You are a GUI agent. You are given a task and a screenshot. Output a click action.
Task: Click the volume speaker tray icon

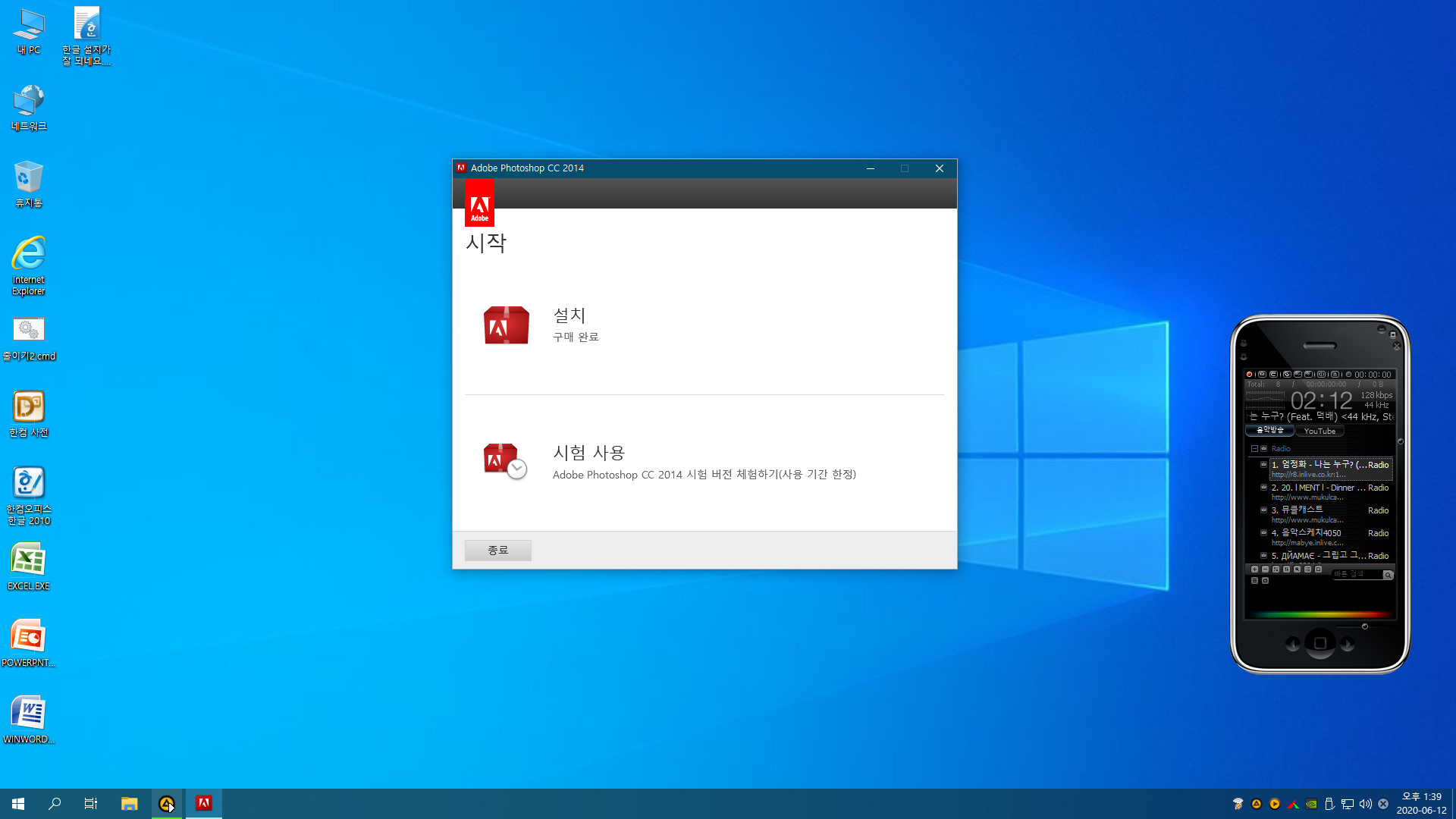click(x=1366, y=804)
